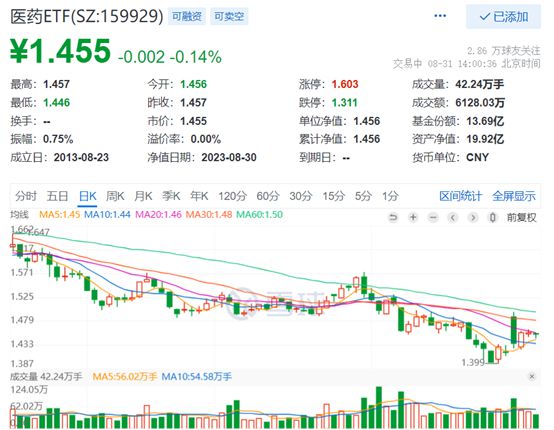The height and width of the screenshot is (430, 554).
Task: Click the 货币单位 value CNY
Action: point(477,157)
